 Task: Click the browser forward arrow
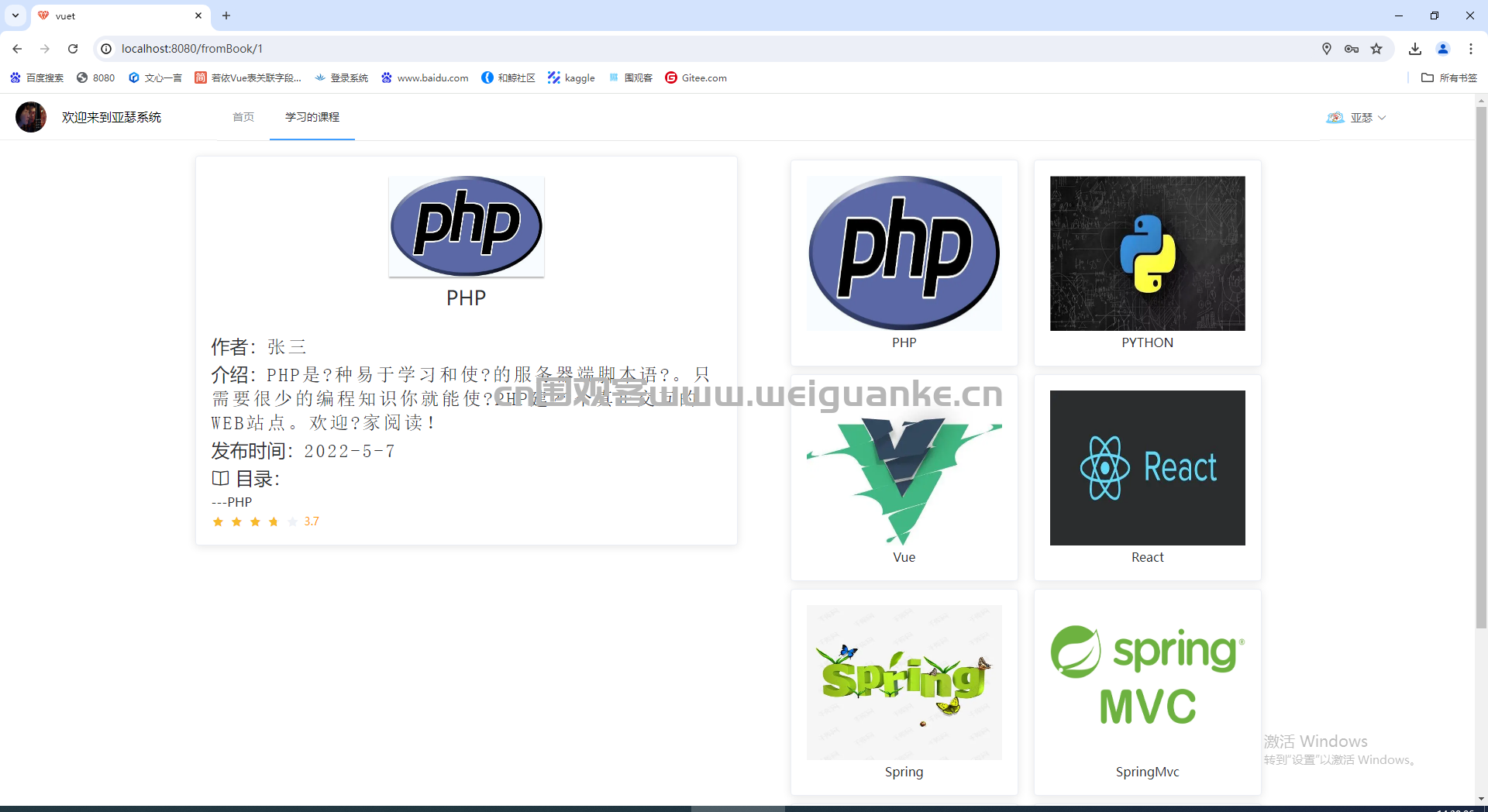click(x=45, y=49)
